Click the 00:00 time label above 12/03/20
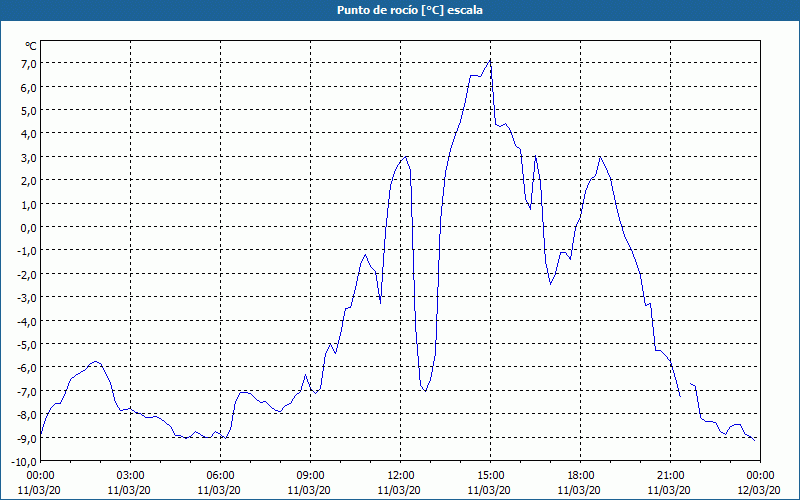Screen dimensions: 800x500 tap(760, 476)
